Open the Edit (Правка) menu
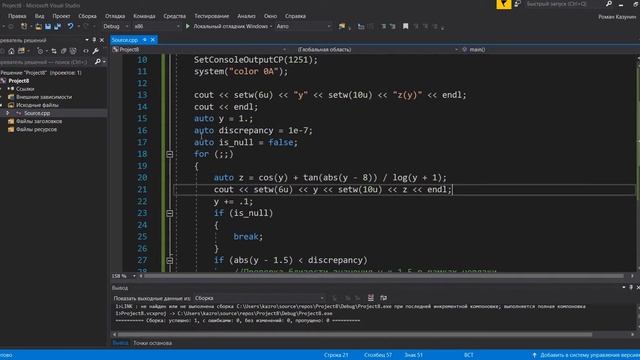The width and height of the screenshot is (640, 360). coord(17,16)
